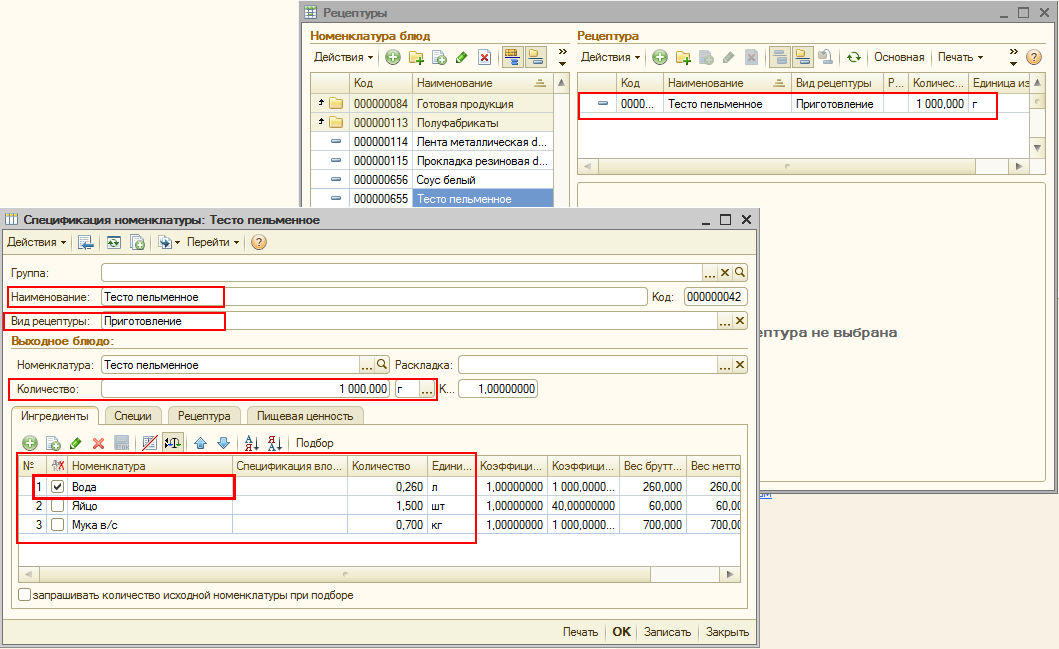Image resolution: width=1059 pixels, height=649 pixels.
Task: Move ingredient down with blue down arrow
Action: [x=223, y=443]
